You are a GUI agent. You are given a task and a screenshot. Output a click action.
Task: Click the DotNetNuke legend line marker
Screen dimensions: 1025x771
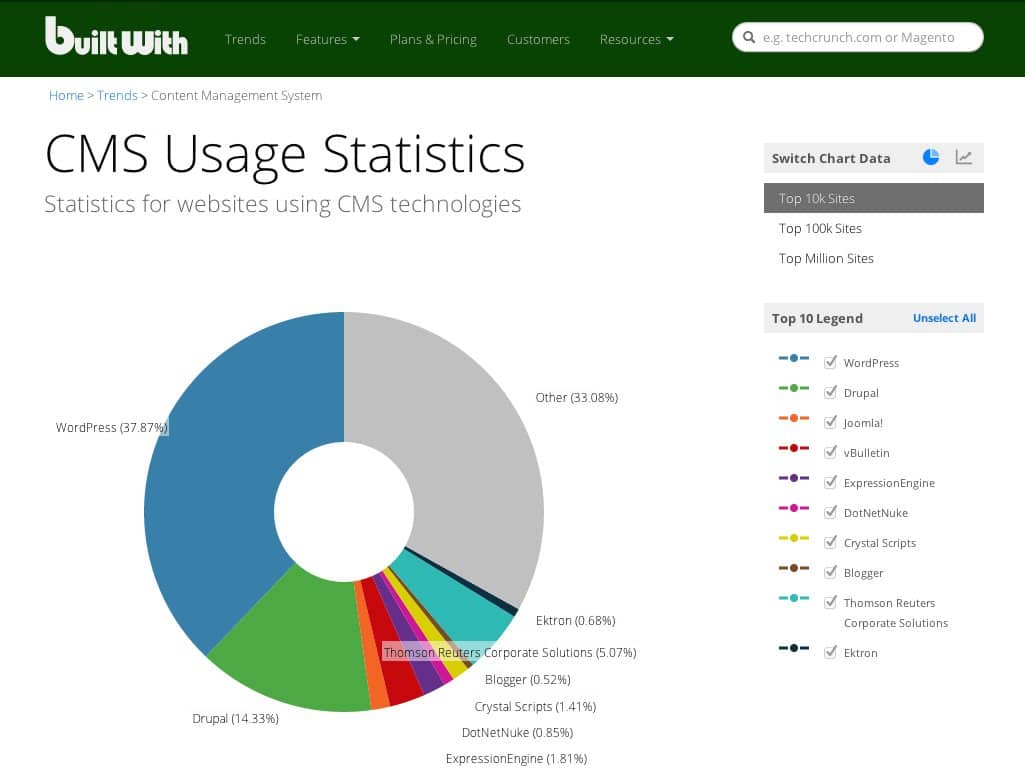point(794,508)
